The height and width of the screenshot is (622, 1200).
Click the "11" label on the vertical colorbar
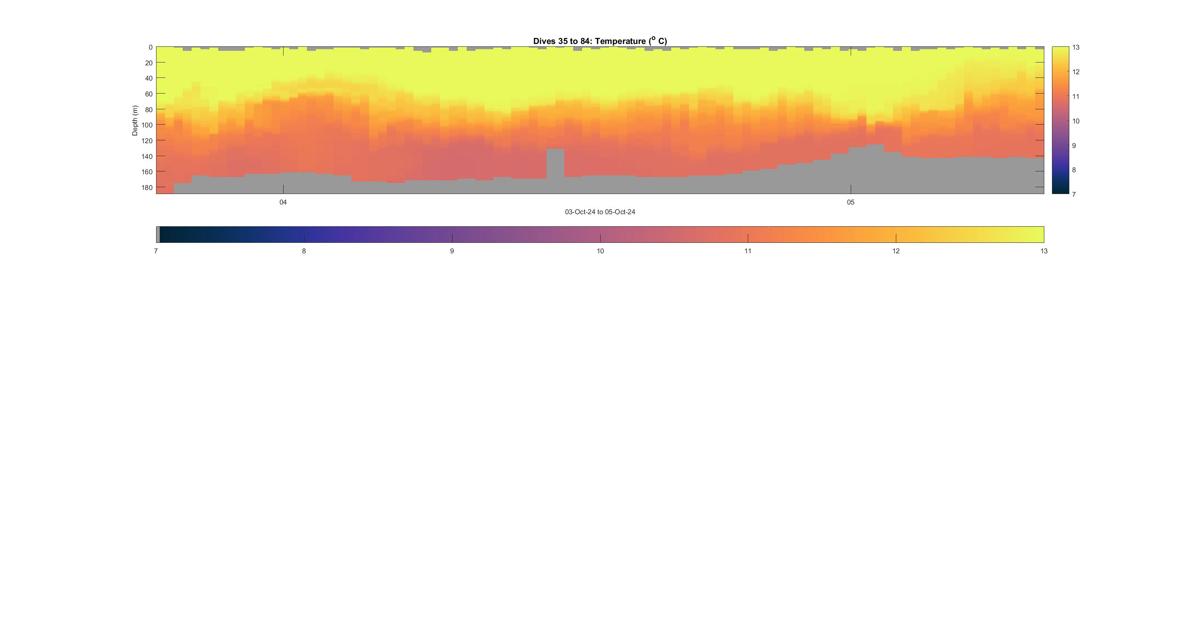pos(1076,96)
